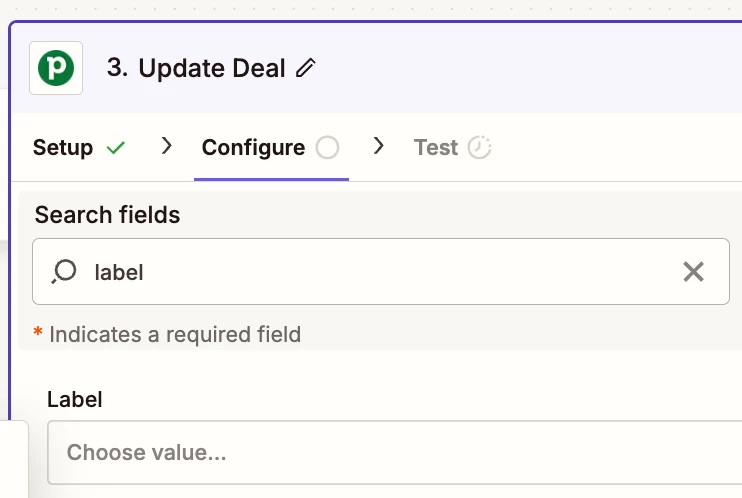Click the step number '3.' in header
Screen dimensions: 742x498
pyautogui.click(x=117, y=67)
